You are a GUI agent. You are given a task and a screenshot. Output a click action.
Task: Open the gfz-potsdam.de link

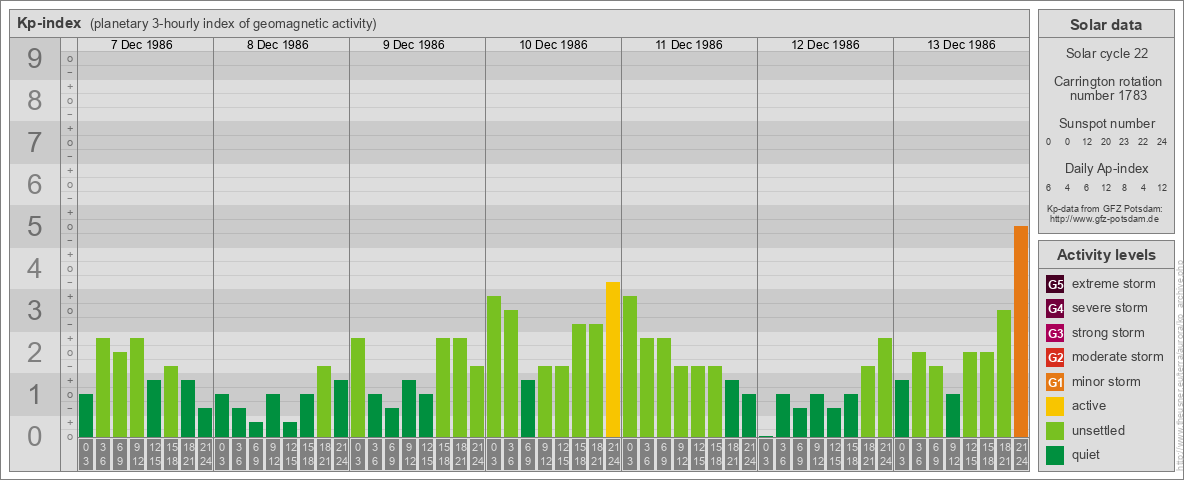(1104, 219)
